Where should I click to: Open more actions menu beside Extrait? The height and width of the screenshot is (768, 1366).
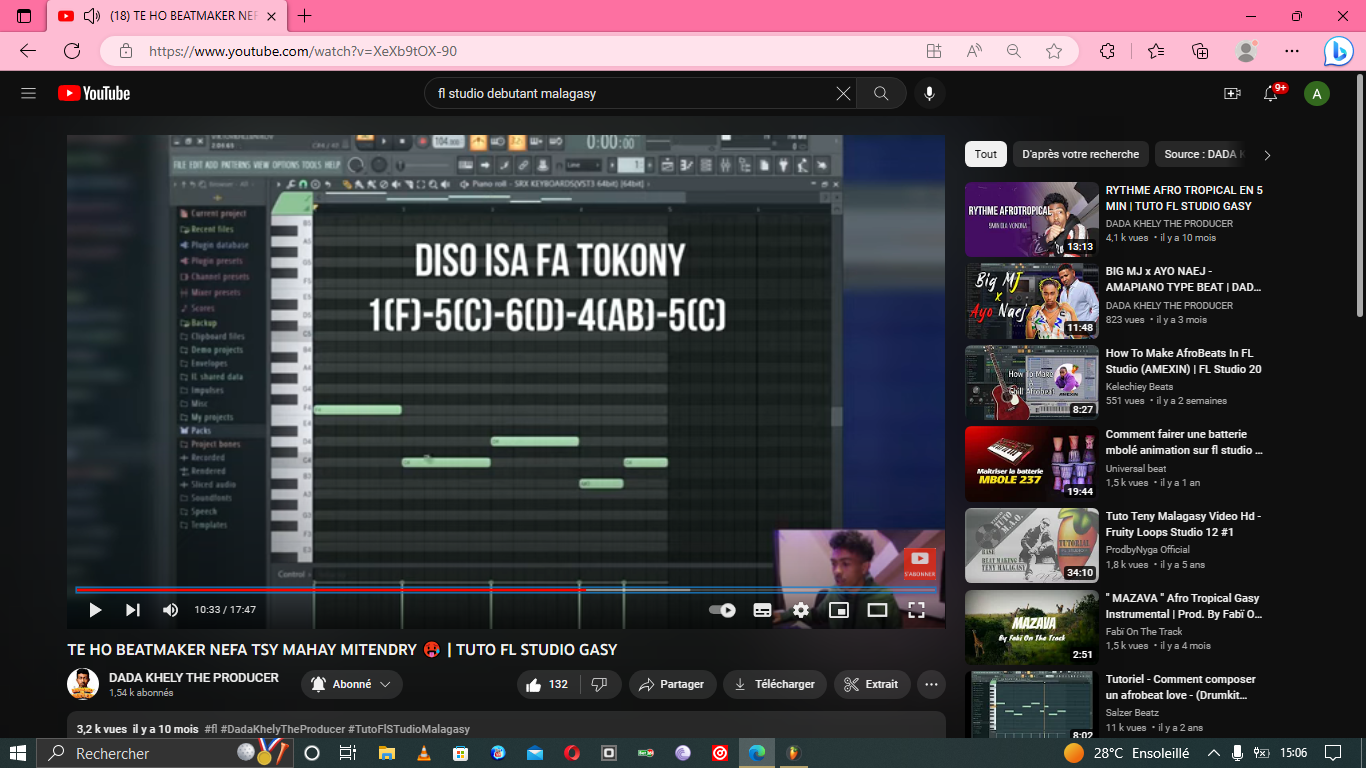pos(931,684)
